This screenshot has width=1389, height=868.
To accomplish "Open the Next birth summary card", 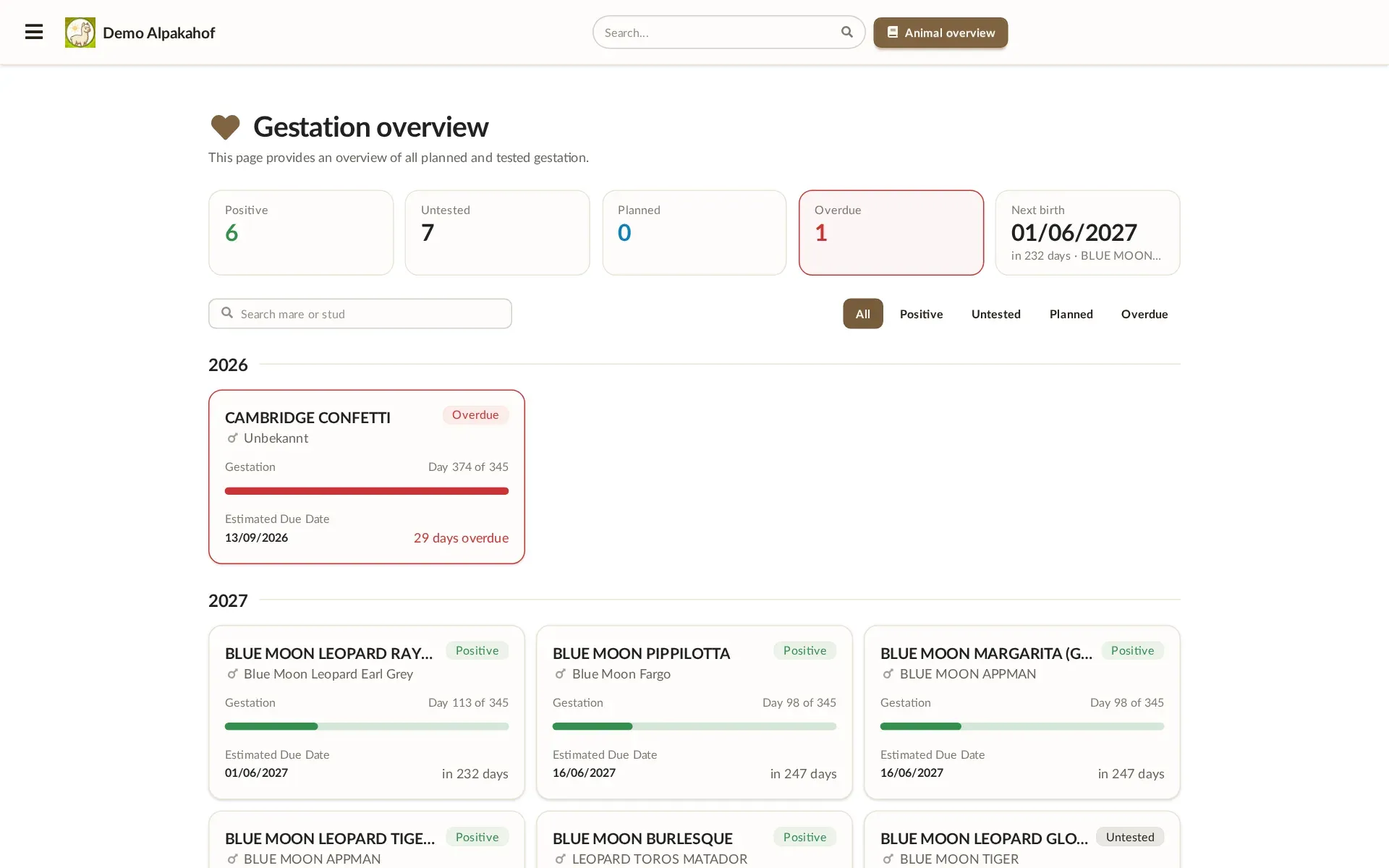I will coord(1087,232).
